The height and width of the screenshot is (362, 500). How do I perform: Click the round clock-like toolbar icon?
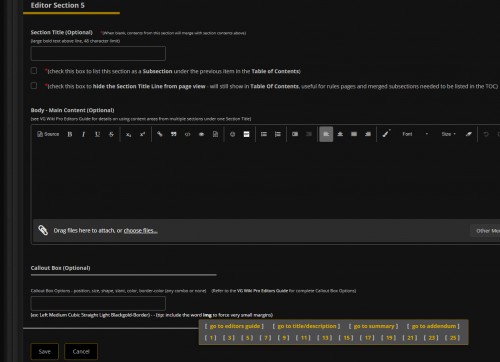(x=232, y=134)
